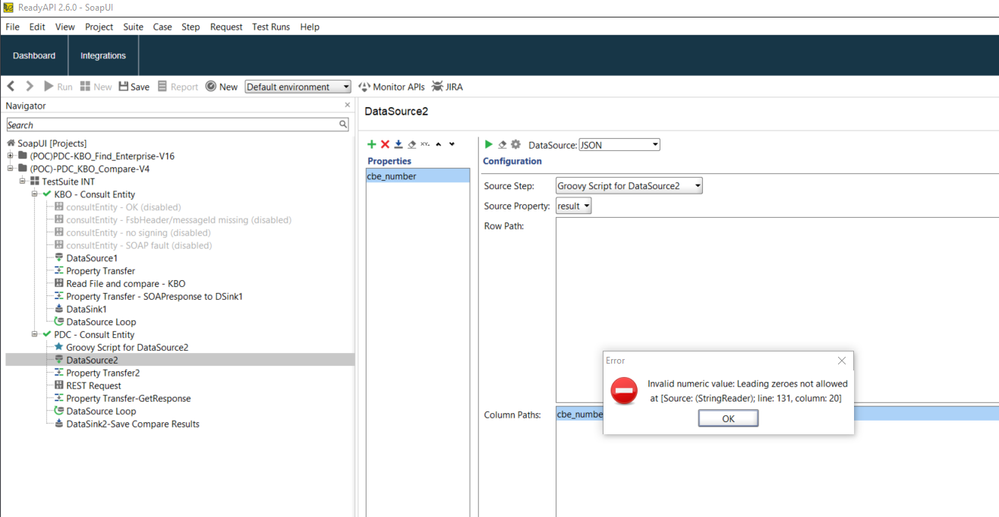999x517 pixels.
Task: Open the Source Step dropdown
Action: pos(629,186)
